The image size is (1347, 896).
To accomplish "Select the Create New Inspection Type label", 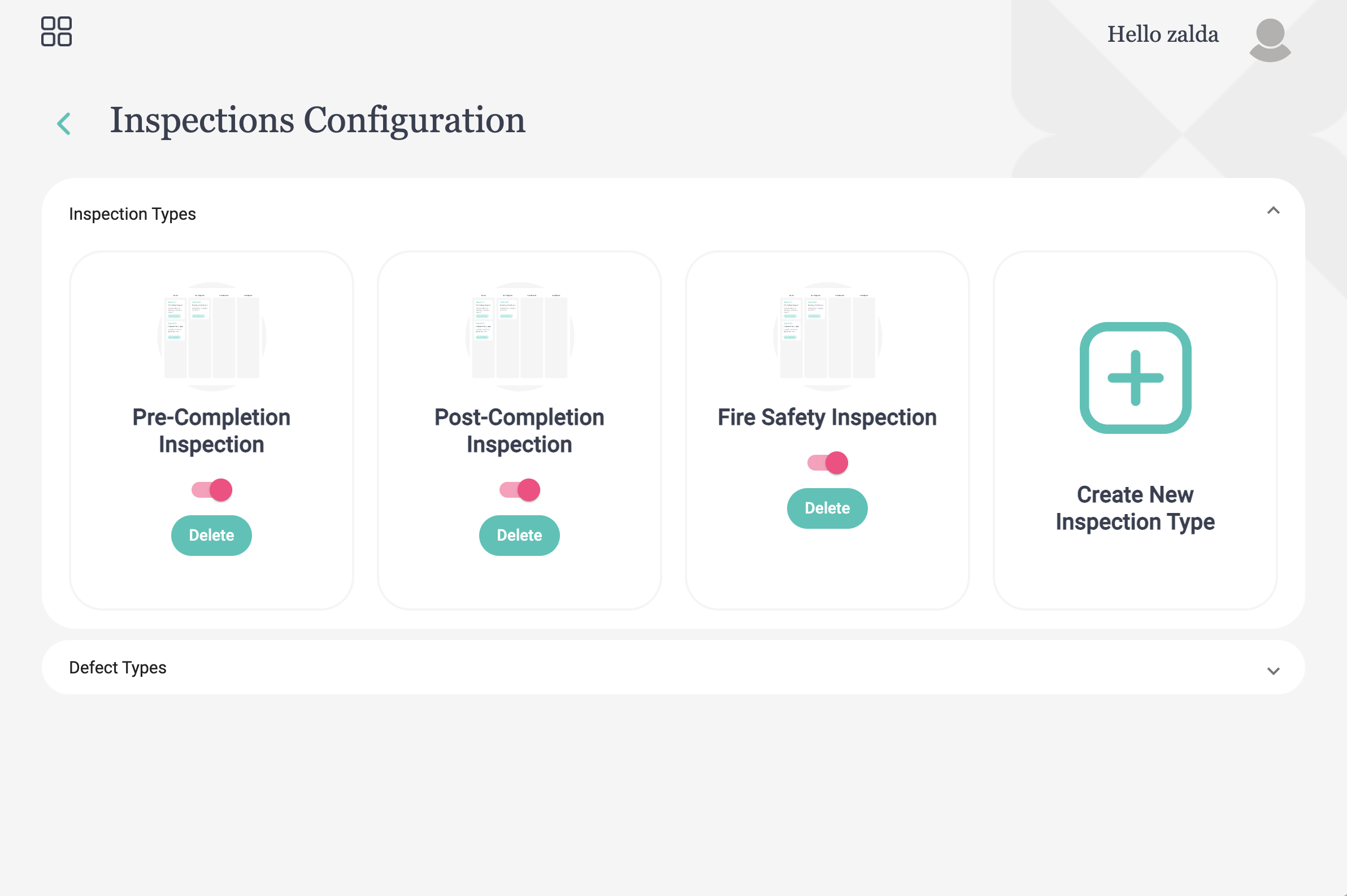I will 1135,508.
